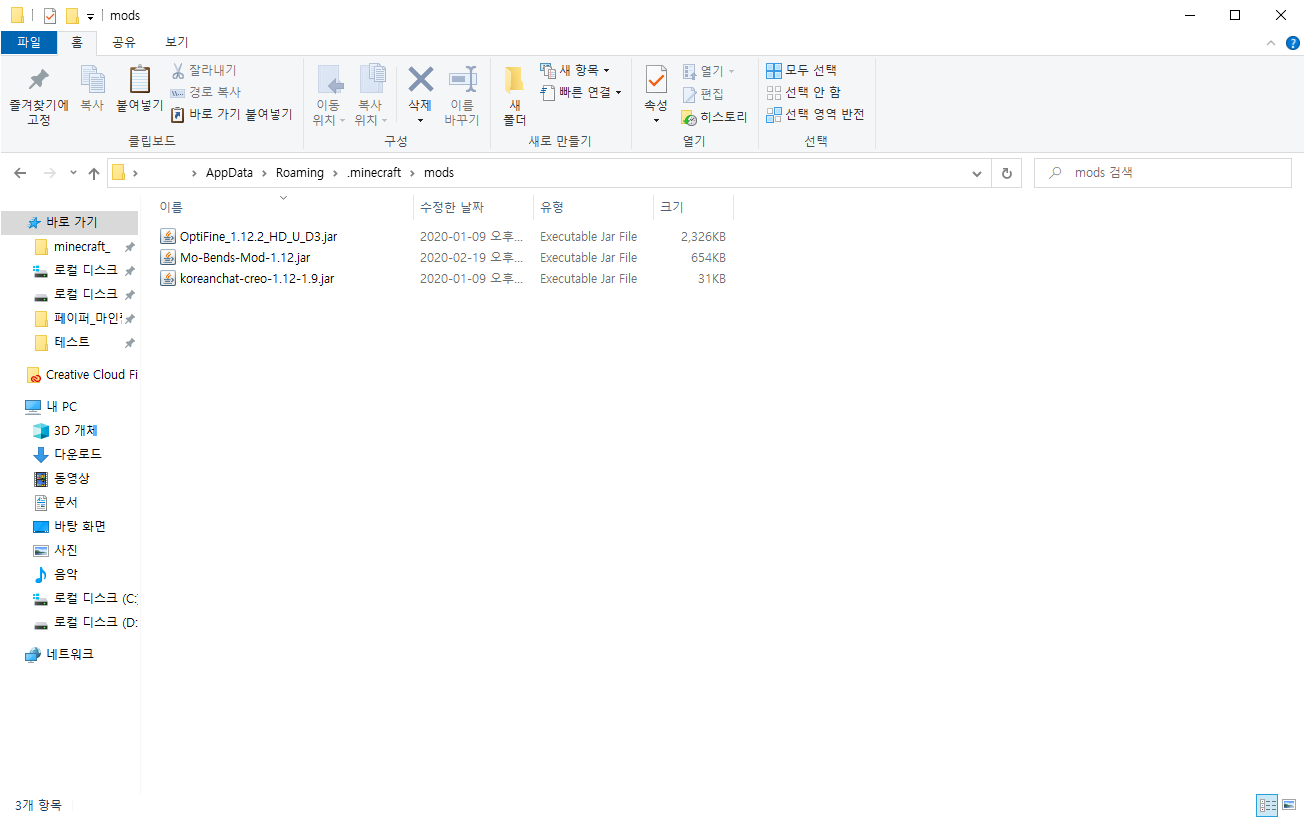1305x818 pixels.
Task: Open 문서 (Documents) in navigation pane
Action: (65, 502)
